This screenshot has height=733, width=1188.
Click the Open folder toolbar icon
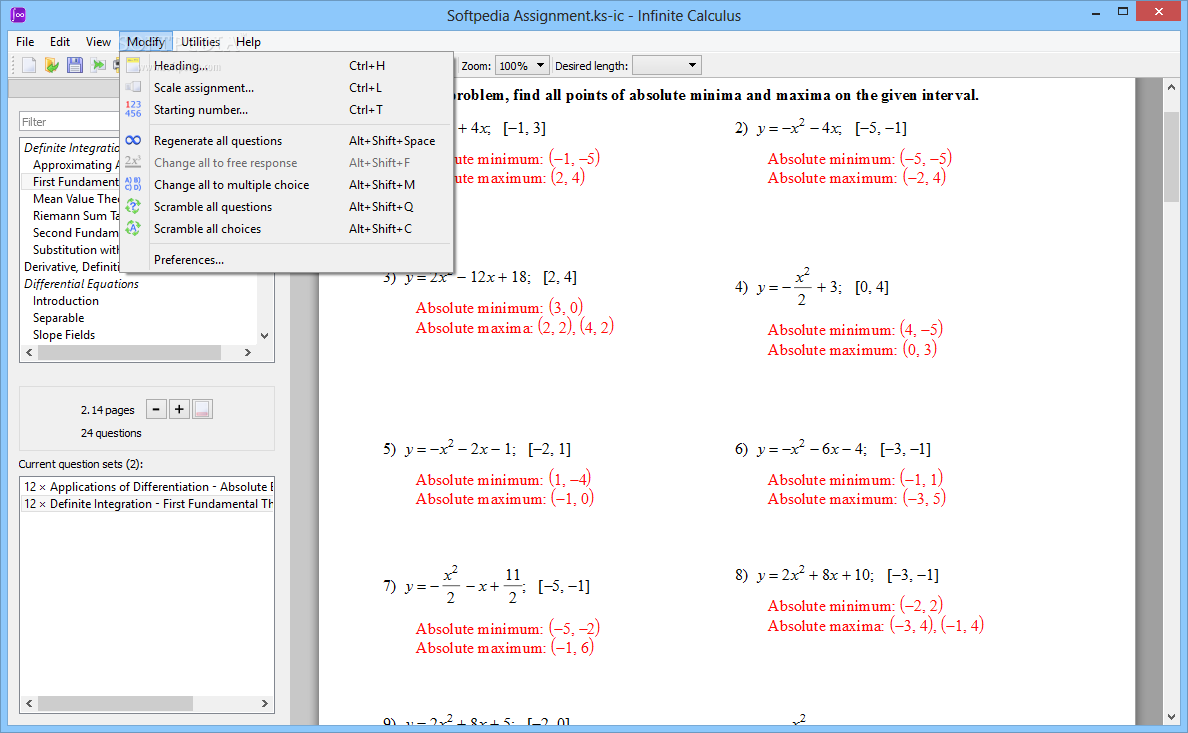point(52,65)
